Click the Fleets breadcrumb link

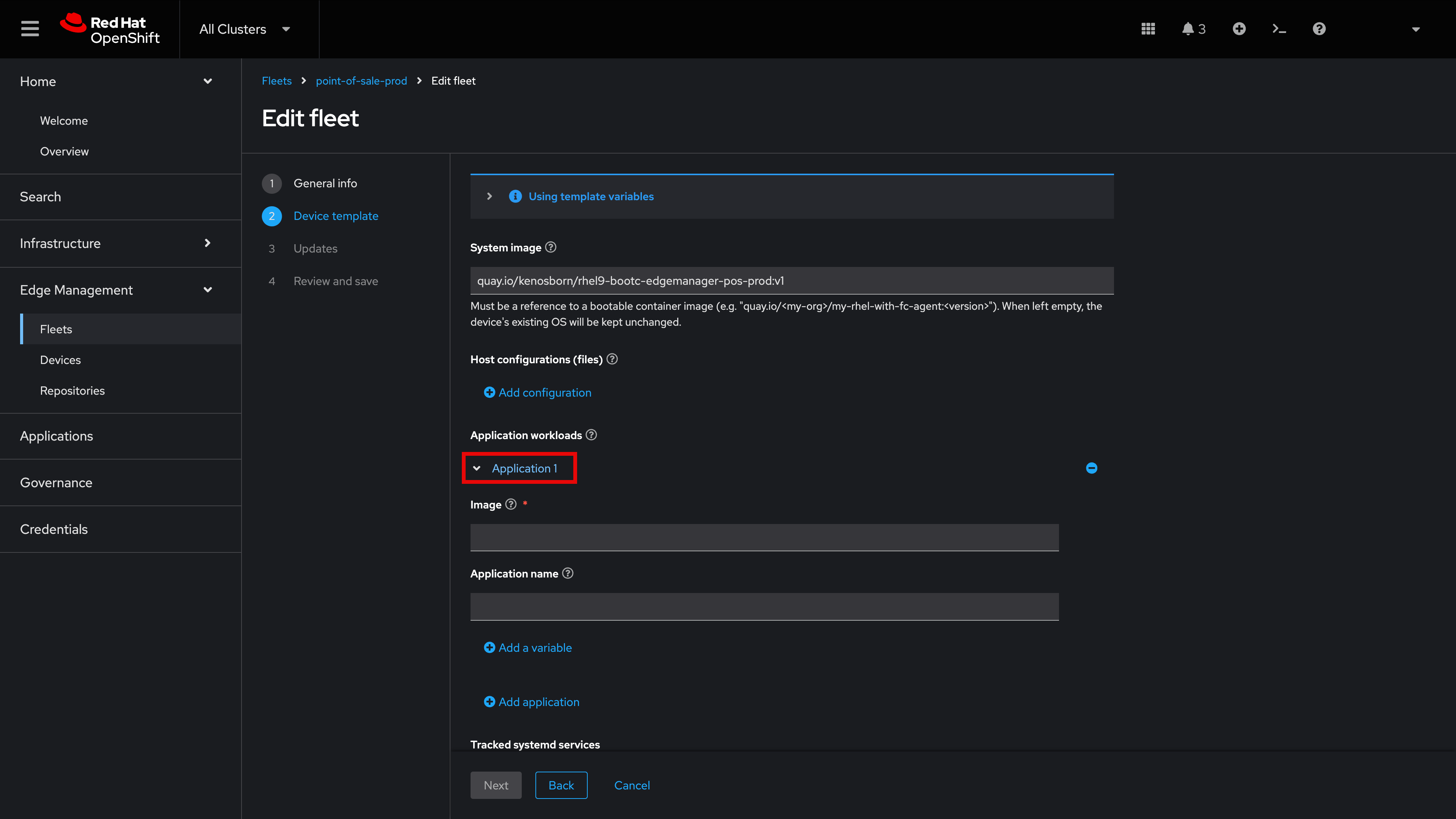point(276,81)
